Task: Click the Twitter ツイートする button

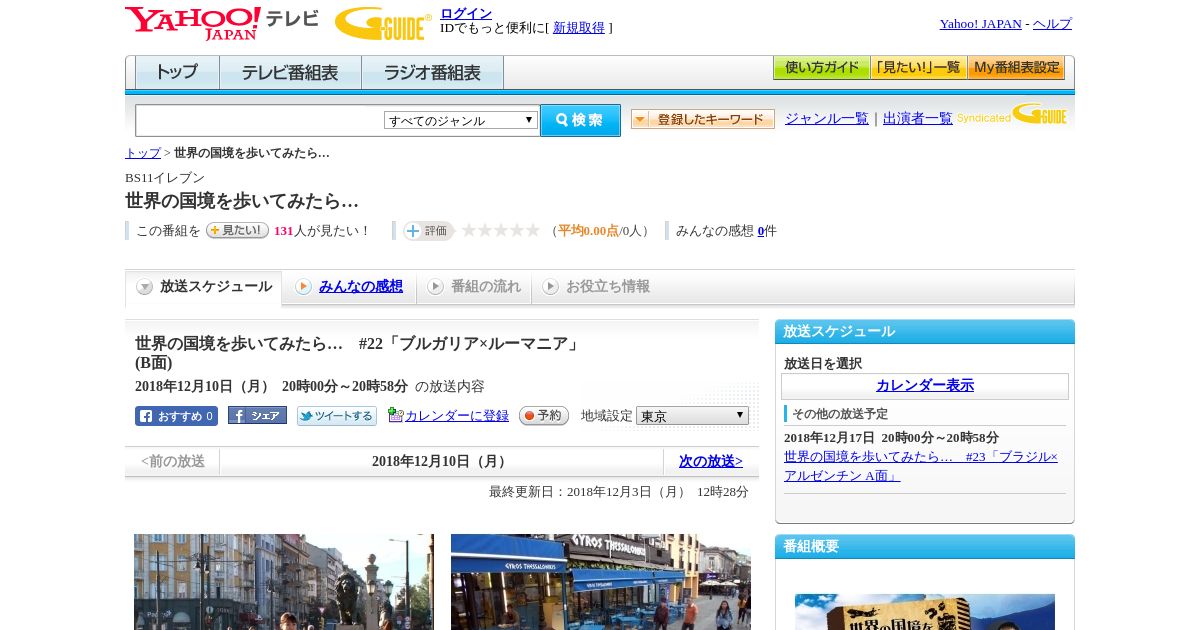Action: pos(337,416)
